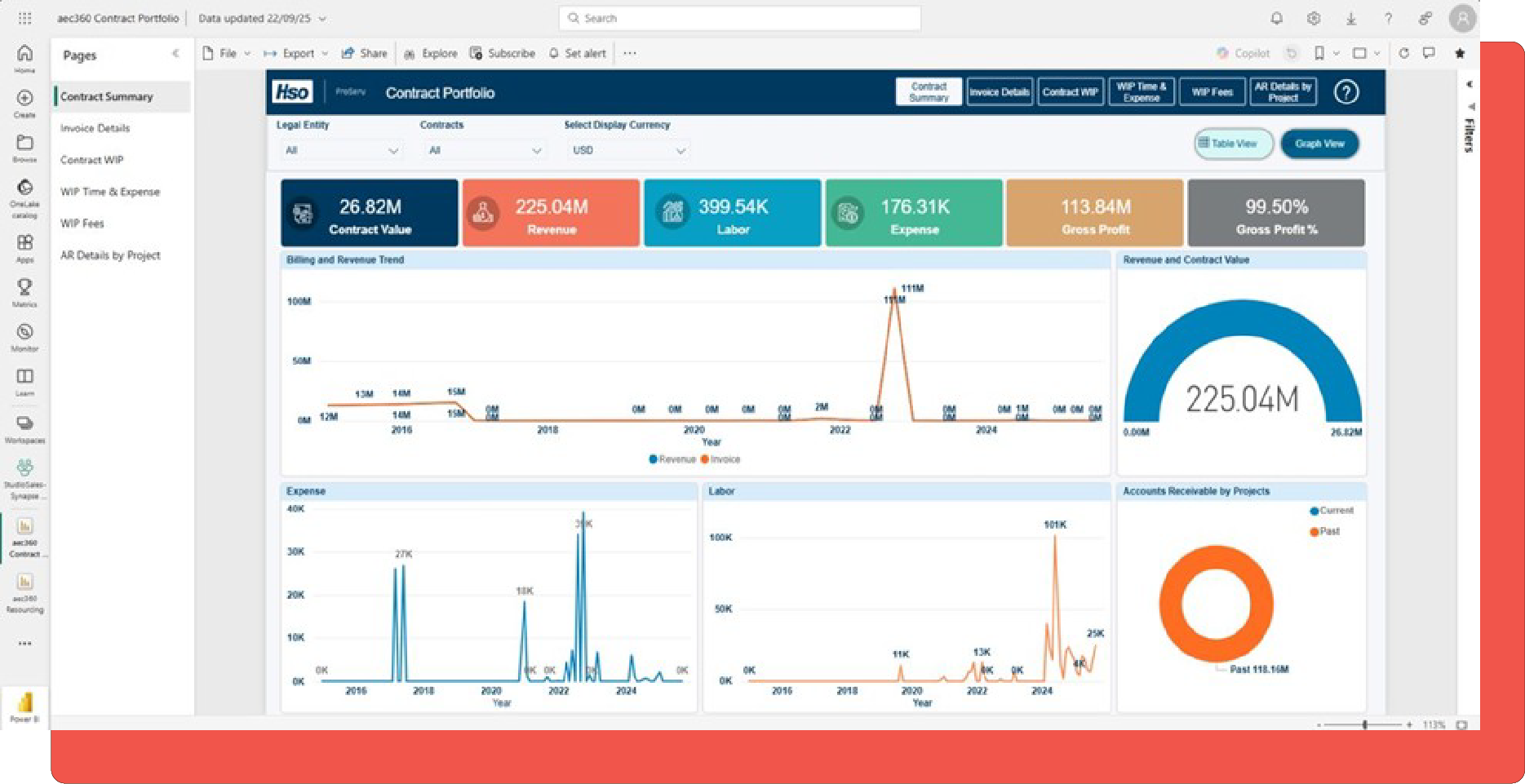Expand File menu in toolbar
1525x784 pixels.
pos(227,53)
